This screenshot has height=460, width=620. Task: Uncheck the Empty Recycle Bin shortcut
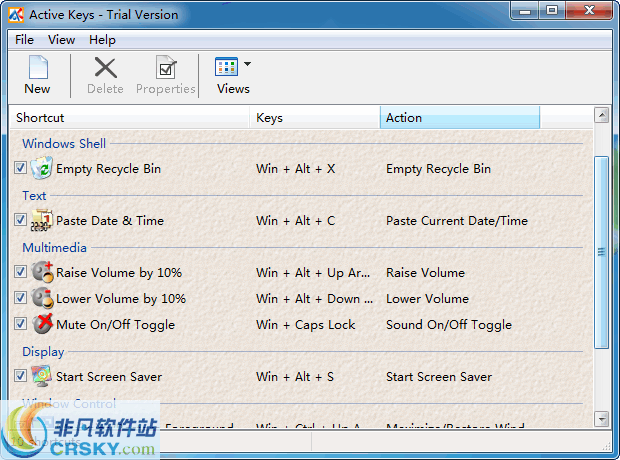click(x=20, y=168)
